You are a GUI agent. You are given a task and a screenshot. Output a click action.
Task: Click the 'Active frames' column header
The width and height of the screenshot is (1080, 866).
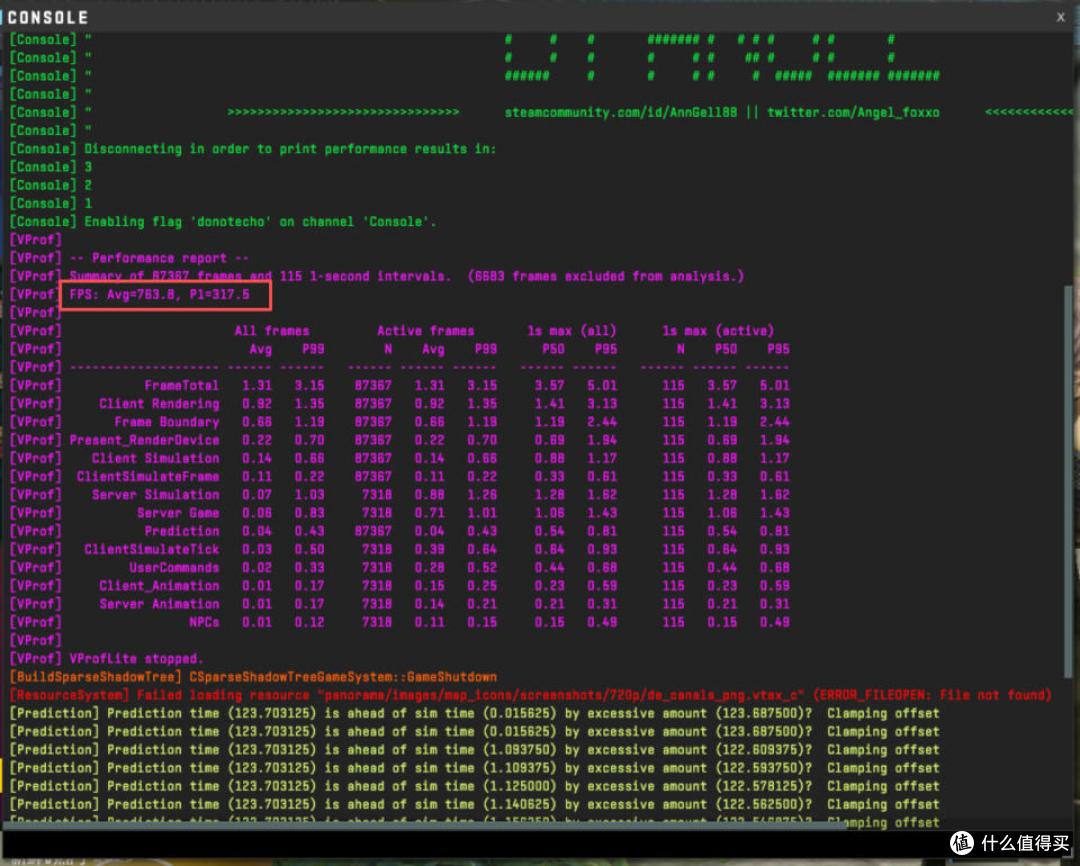[x=426, y=331]
